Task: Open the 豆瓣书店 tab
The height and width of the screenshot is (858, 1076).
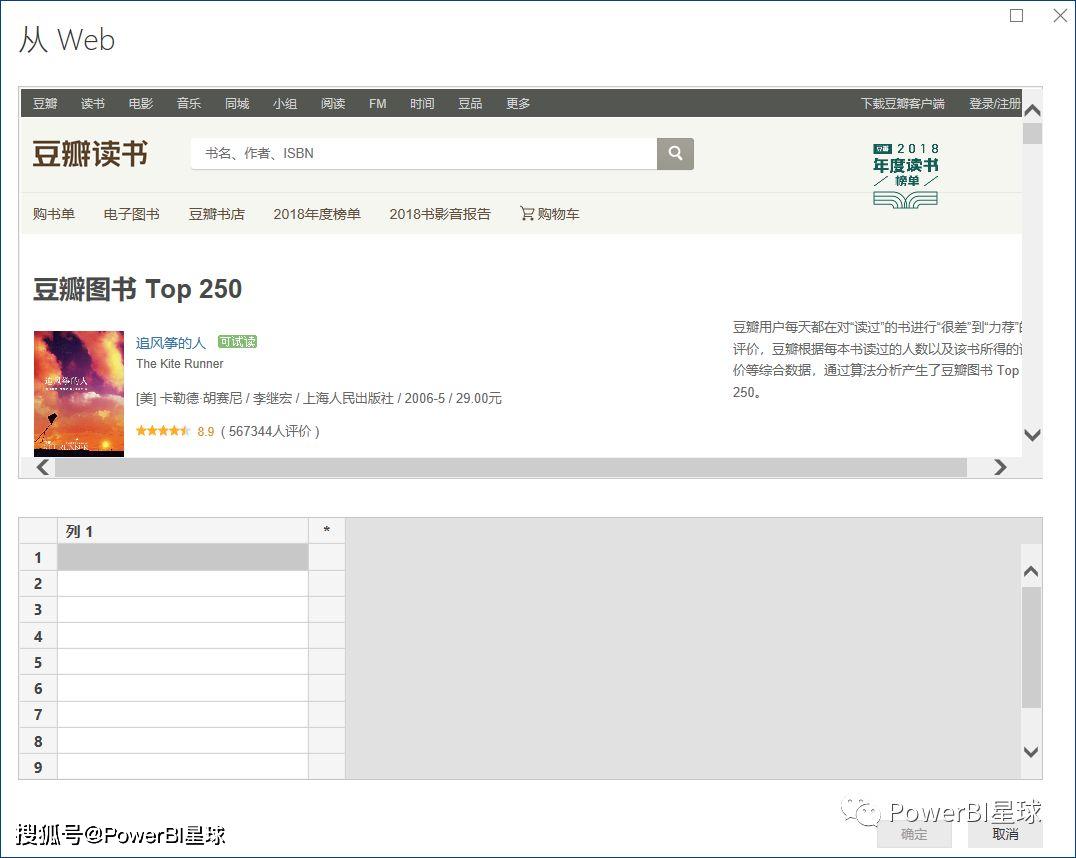Action: tap(216, 214)
